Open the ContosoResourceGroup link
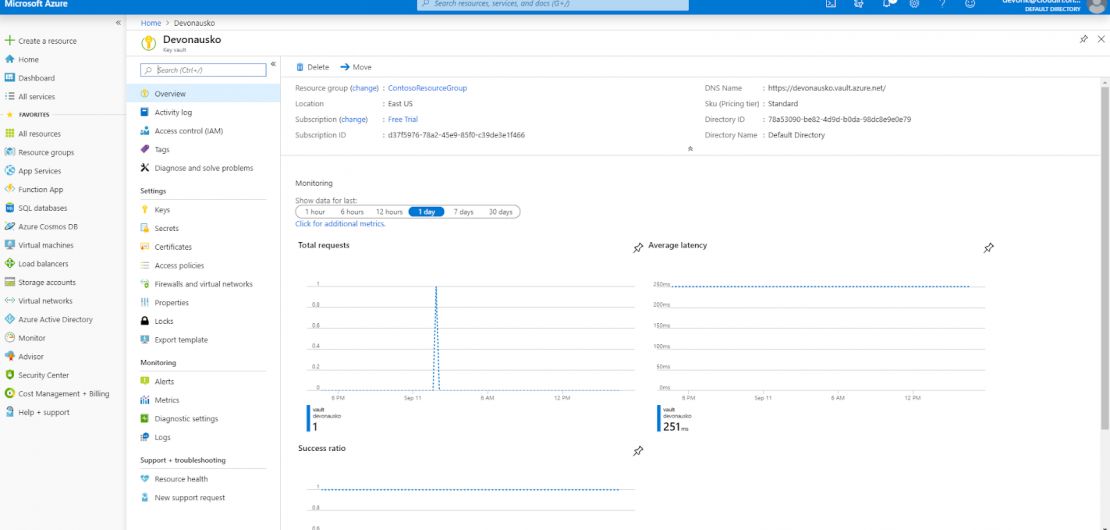Screen dimensions: 1110x530 (428, 88)
